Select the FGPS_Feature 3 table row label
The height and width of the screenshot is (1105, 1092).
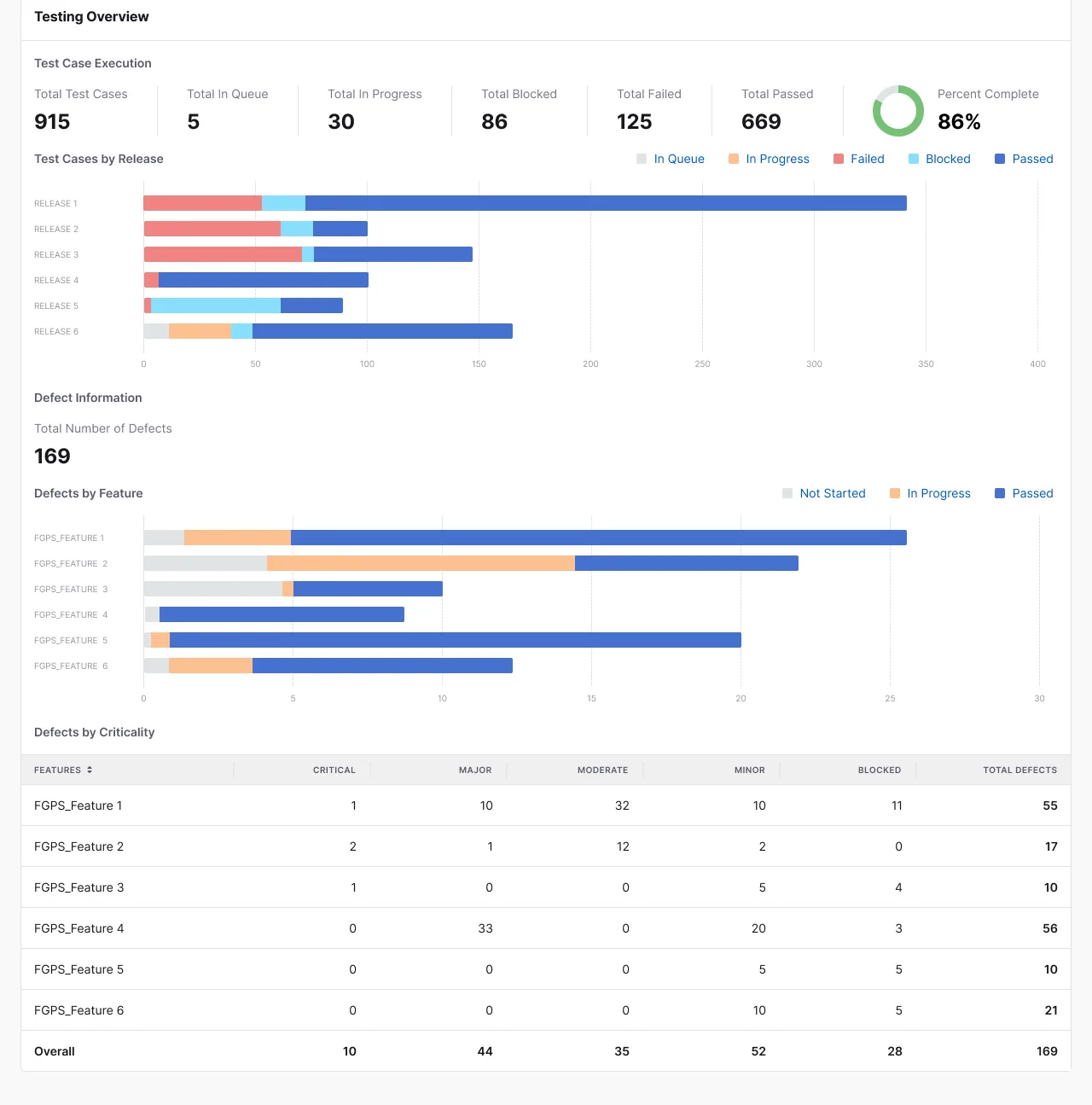coord(78,887)
